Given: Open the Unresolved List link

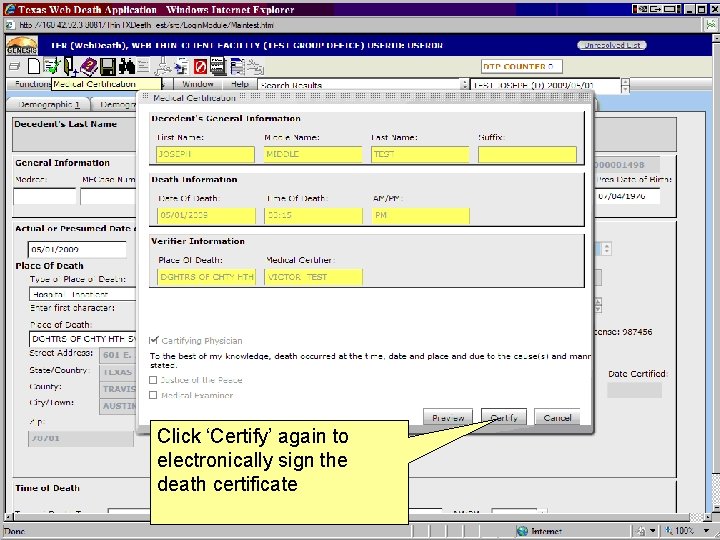Looking at the screenshot, I should pyautogui.click(x=612, y=45).
